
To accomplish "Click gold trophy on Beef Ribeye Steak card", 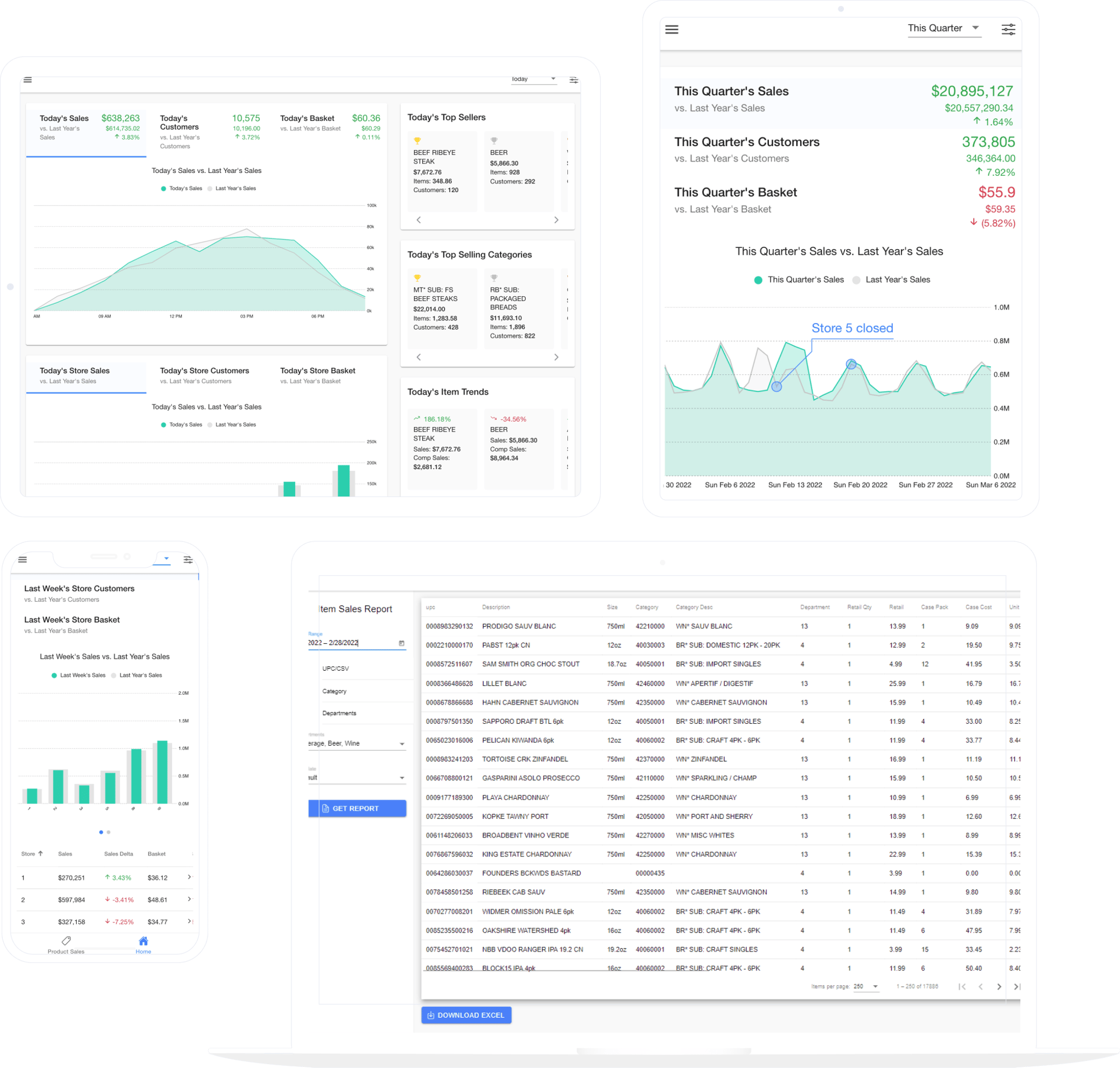I will [417, 140].
